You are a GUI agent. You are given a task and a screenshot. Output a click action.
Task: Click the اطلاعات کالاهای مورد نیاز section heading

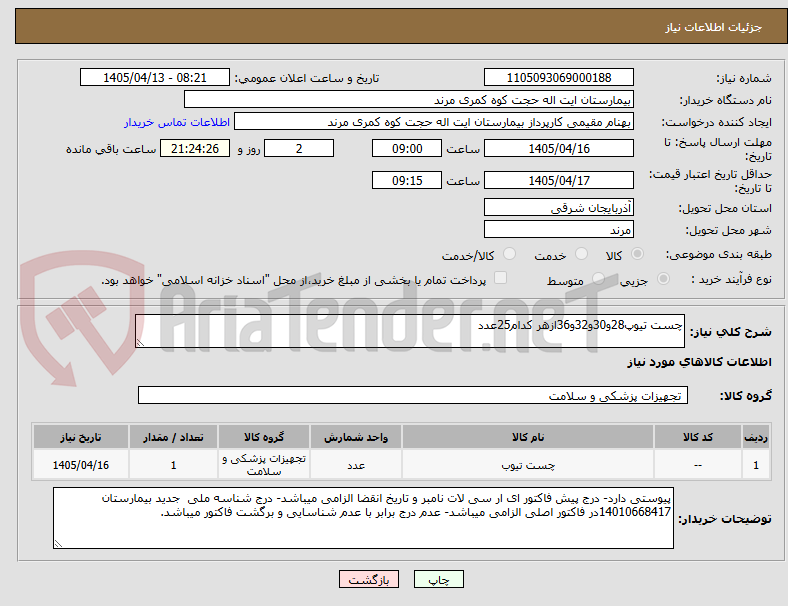click(699, 362)
